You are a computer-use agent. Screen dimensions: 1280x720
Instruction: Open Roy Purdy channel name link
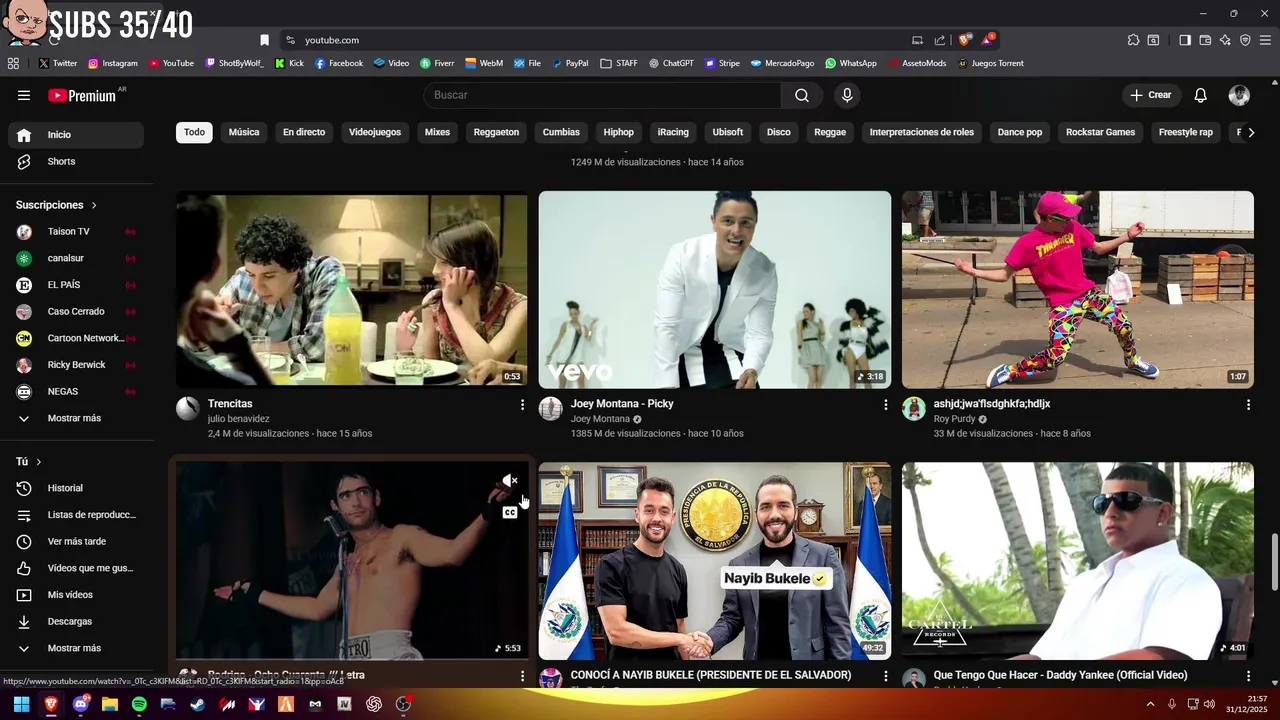pos(954,419)
